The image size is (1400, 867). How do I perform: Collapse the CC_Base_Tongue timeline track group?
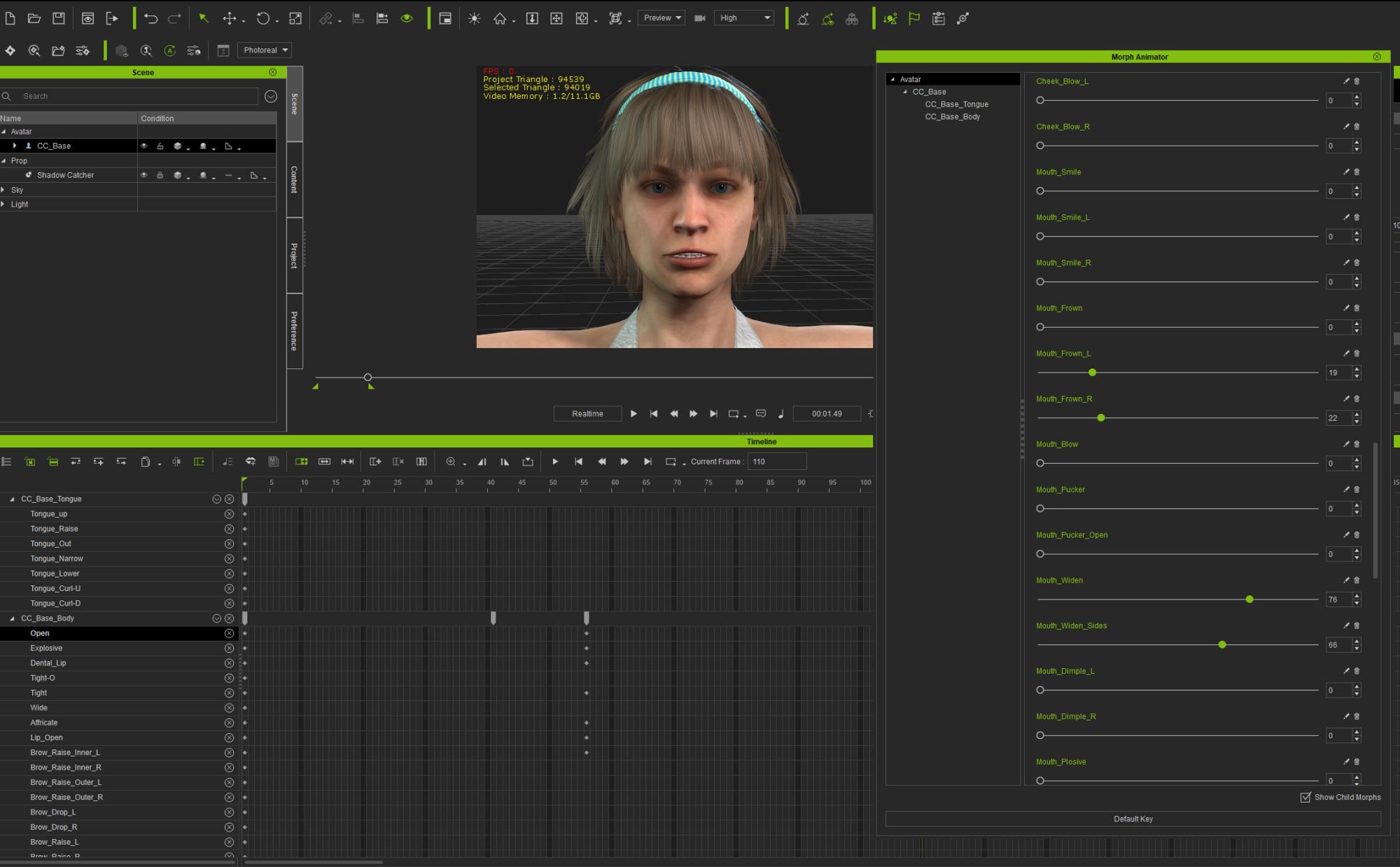point(12,499)
